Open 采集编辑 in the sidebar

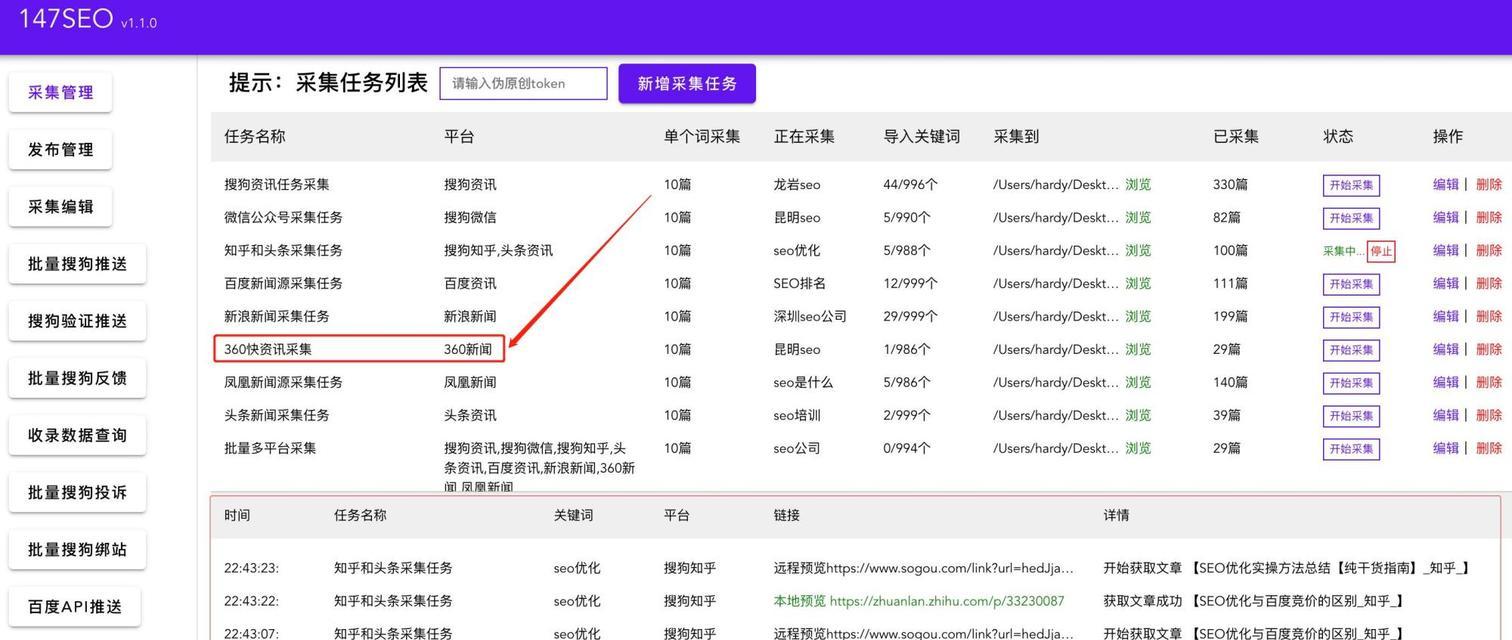coord(60,206)
